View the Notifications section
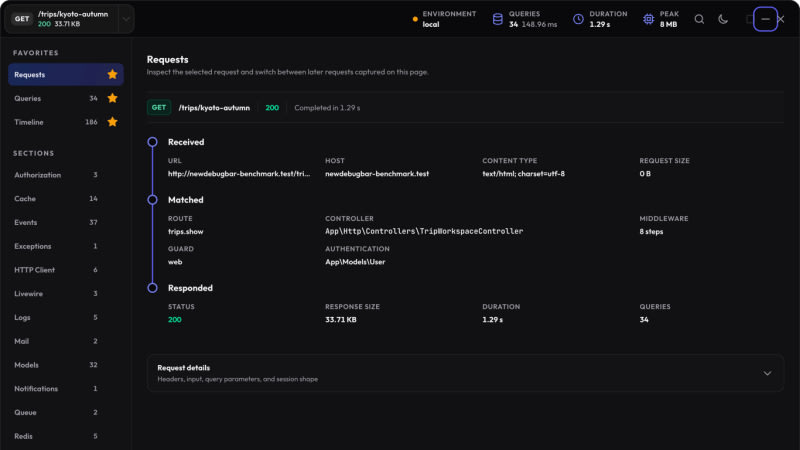 point(66,388)
